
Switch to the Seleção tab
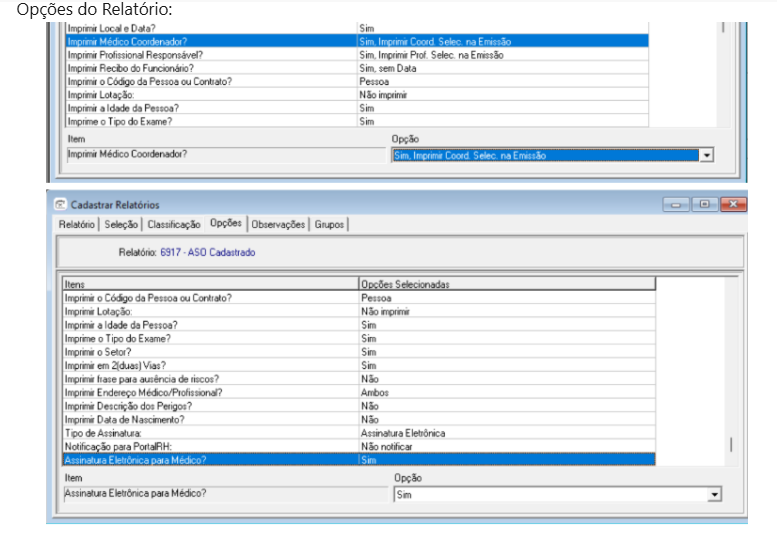tap(122, 225)
